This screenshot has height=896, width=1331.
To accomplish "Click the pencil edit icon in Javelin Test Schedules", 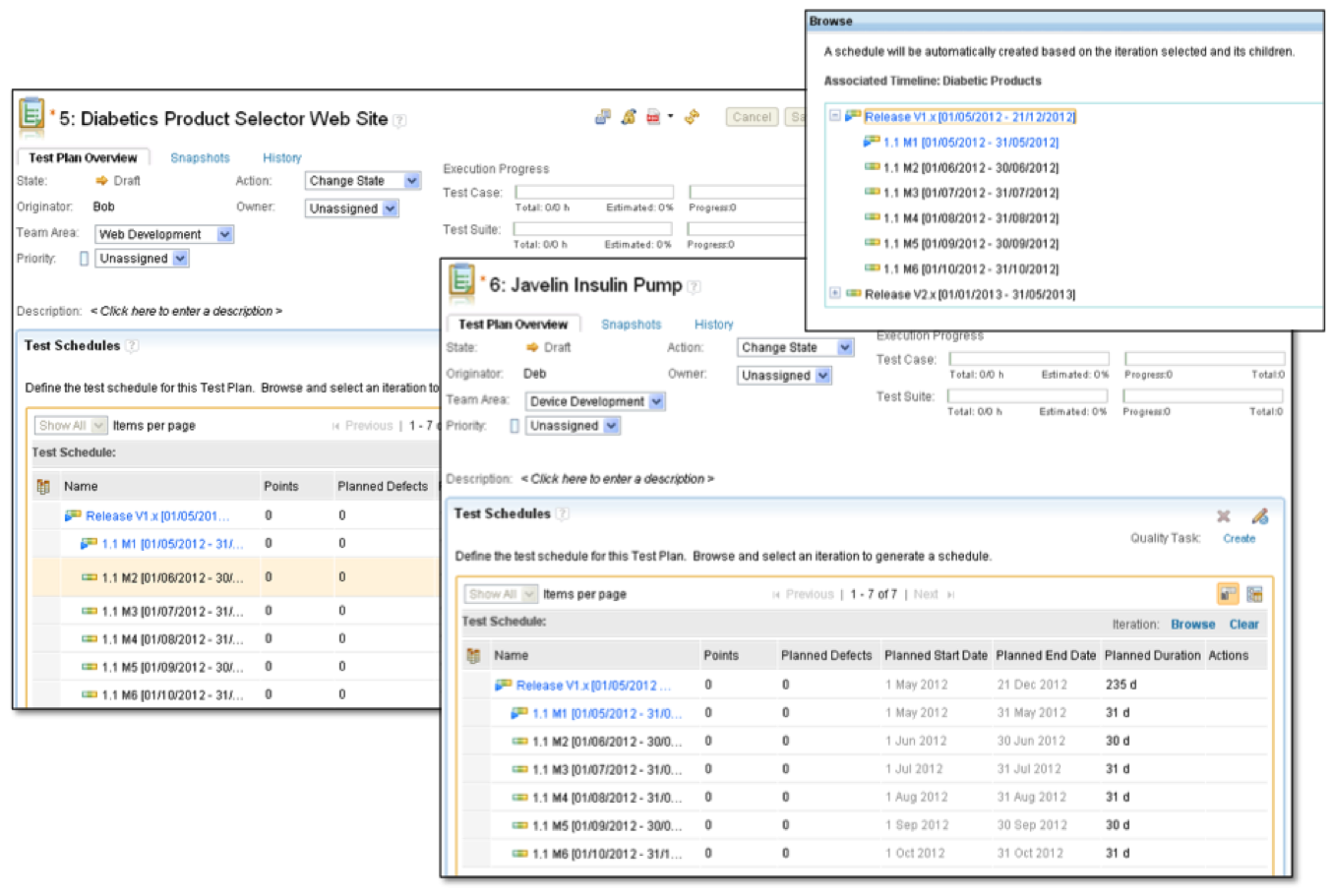I will [x=1259, y=516].
